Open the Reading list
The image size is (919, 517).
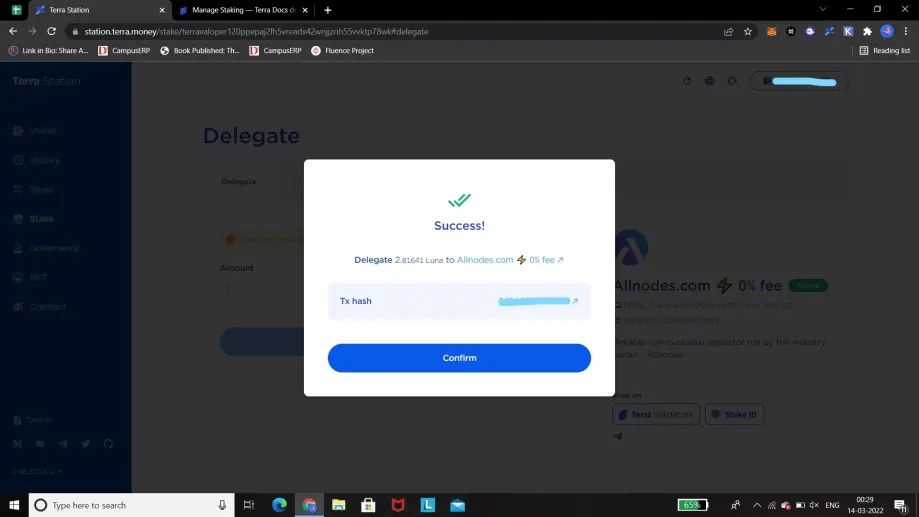coord(884,50)
